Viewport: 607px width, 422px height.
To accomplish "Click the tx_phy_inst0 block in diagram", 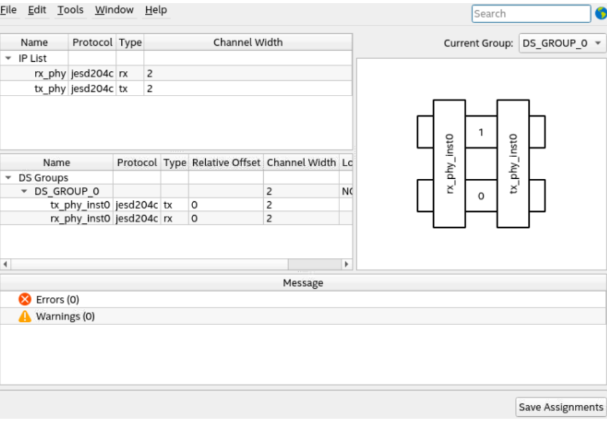I will coord(512,164).
